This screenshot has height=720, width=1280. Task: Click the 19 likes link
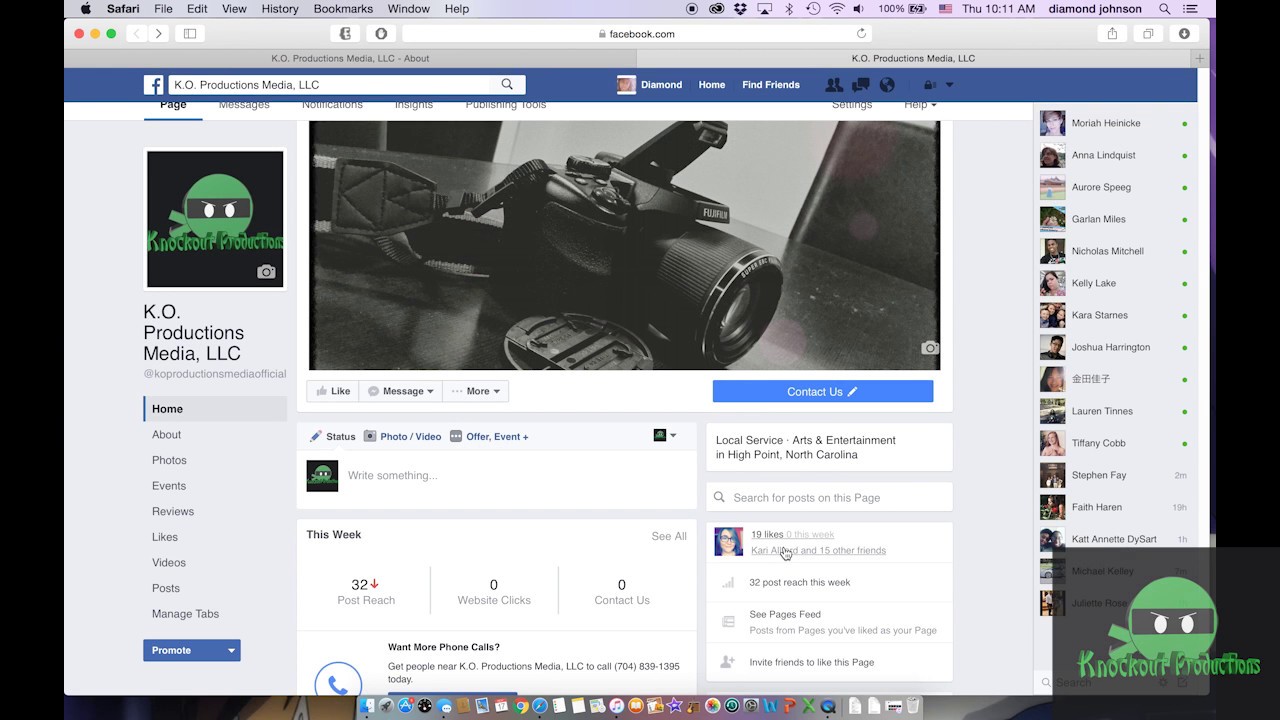tap(767, 534)
